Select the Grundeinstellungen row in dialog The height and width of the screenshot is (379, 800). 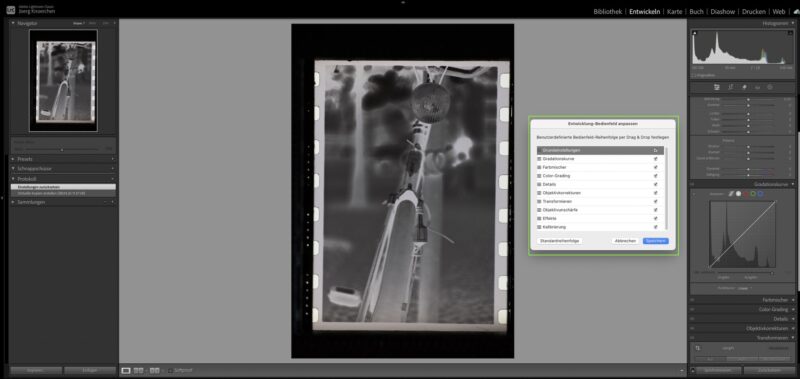pos(600,150)
